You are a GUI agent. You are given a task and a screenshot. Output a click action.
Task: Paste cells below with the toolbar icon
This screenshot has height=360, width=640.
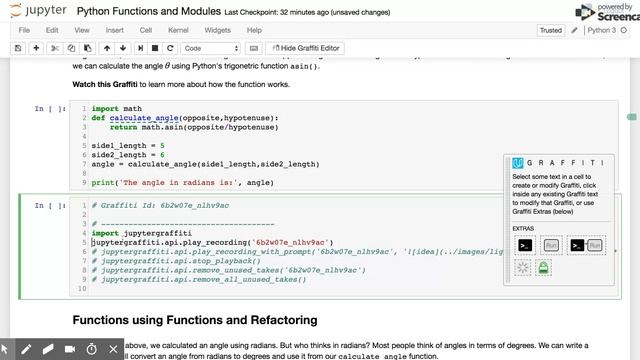coord(87,48)
